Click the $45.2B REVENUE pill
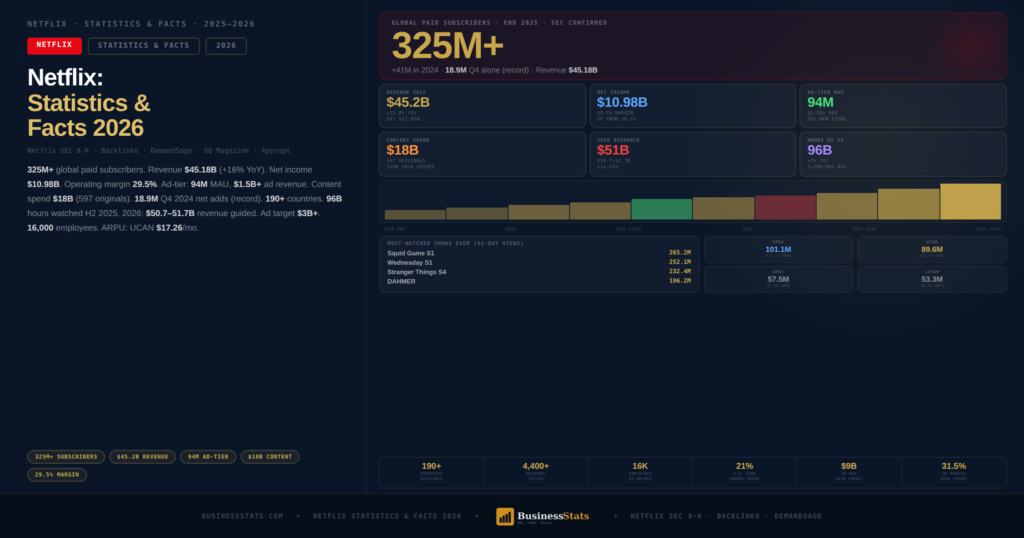Screen dimensions: 1024x538 point(142,457)
